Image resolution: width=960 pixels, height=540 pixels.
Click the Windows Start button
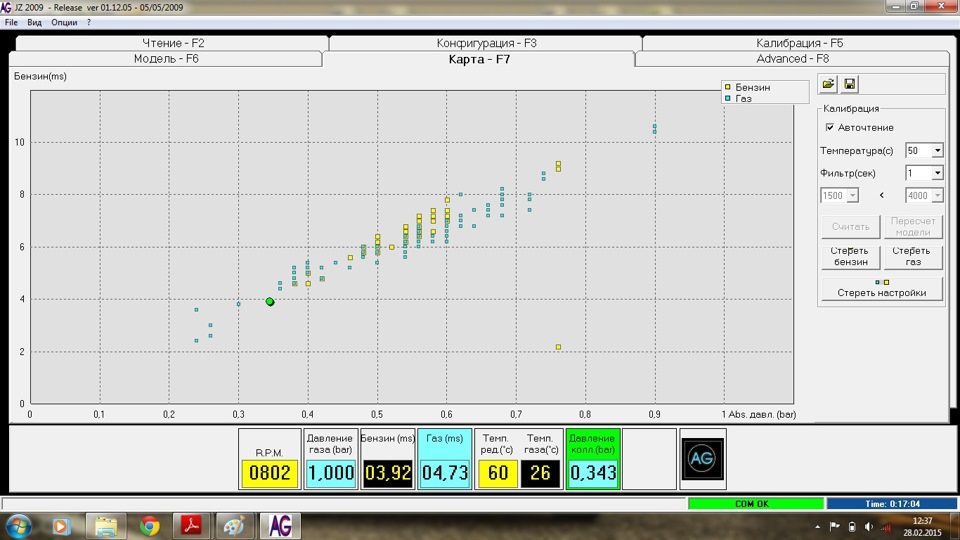point(19,525)
